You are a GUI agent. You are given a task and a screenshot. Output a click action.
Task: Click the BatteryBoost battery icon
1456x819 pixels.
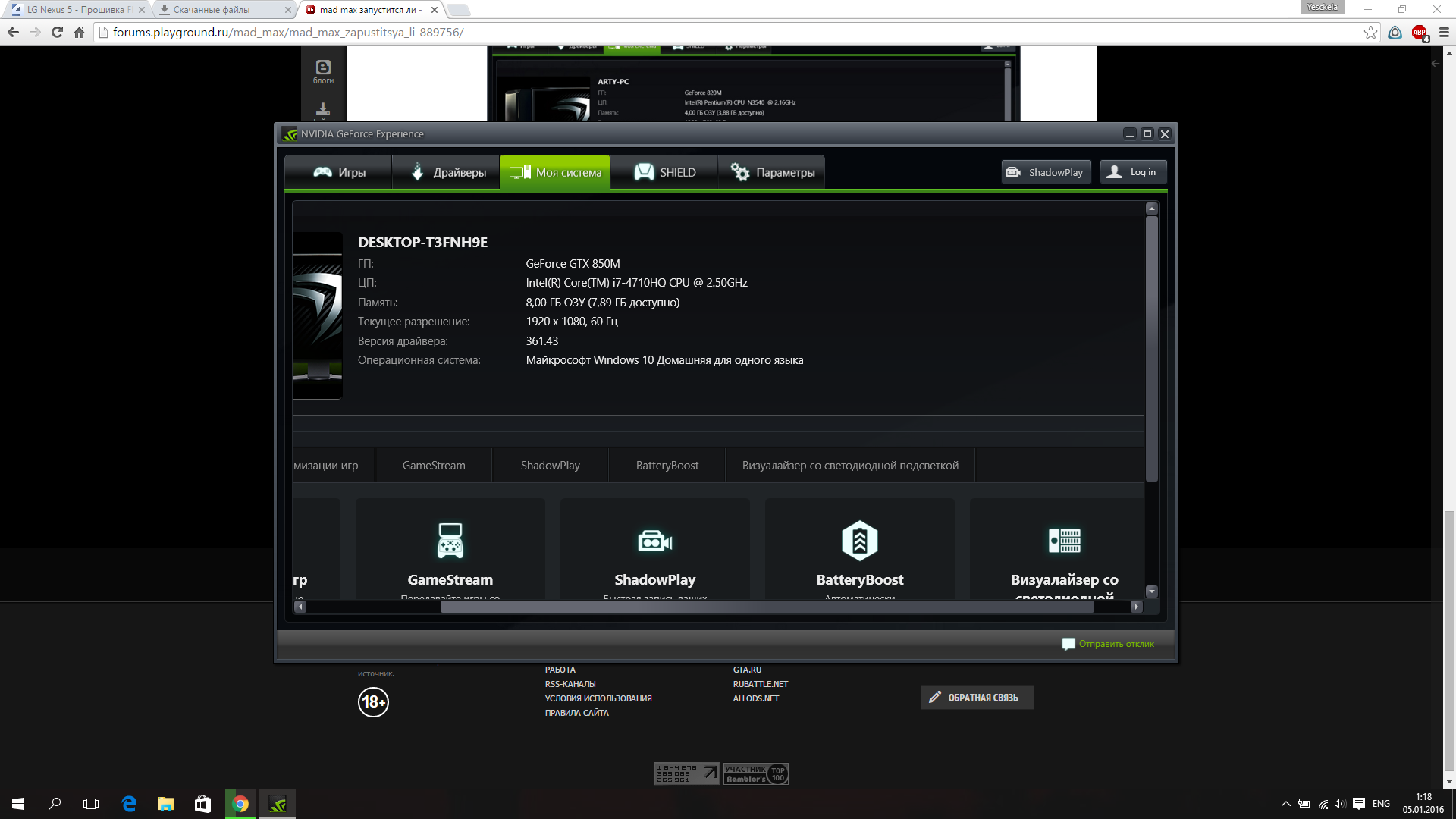coord(859,541)
